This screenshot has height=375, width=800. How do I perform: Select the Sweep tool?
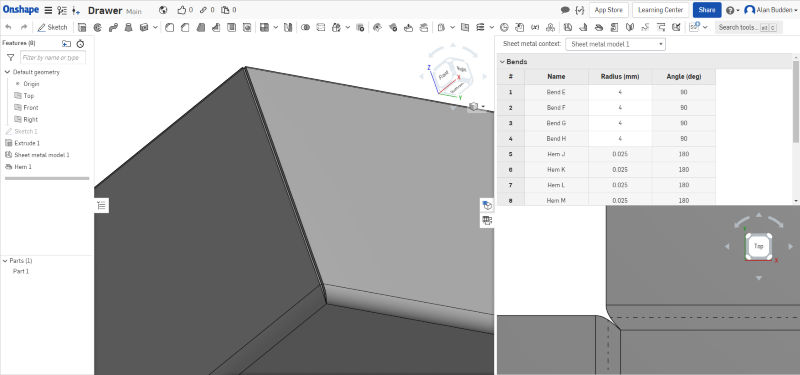coord(113,27)
